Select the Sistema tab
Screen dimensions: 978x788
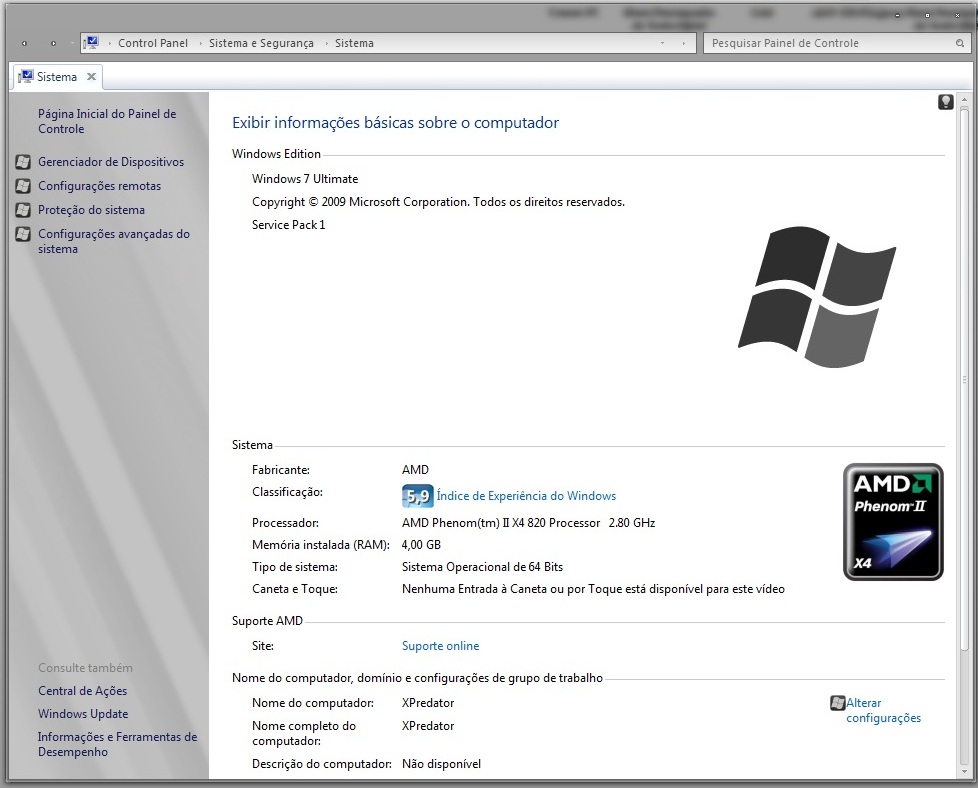pyautogui.click(x=56, y=77)
